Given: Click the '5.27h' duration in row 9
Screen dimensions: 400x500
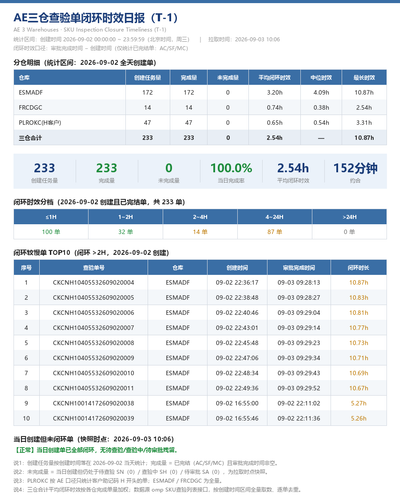Looking at the screenshot, I should (x=359, y=403).
